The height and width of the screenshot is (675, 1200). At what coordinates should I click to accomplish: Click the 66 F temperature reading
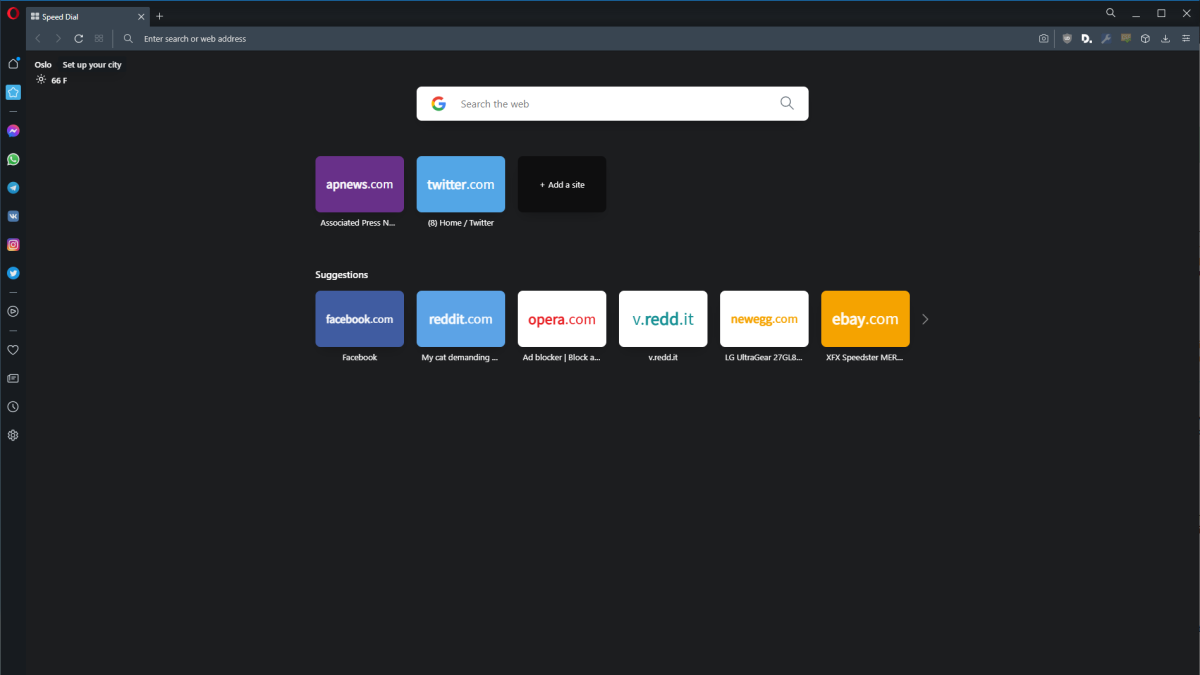(x=59, y=80)
